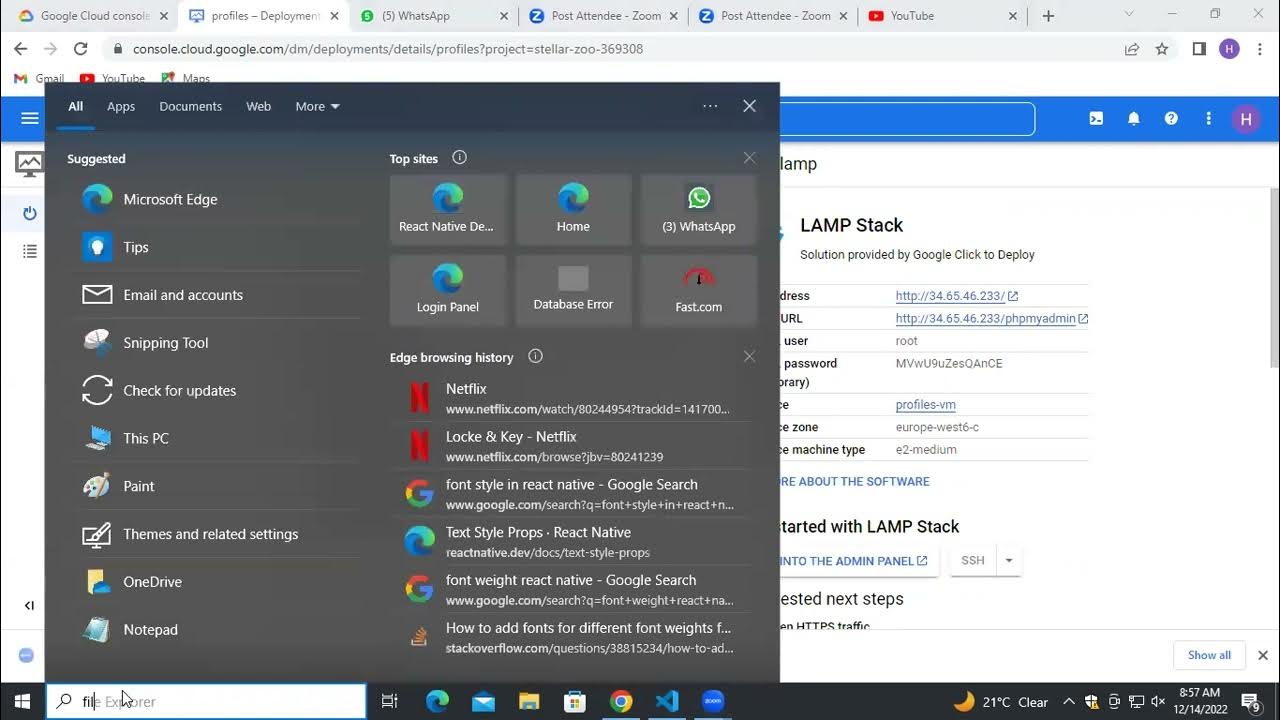Show hidden system tray icons
This screenshot has height=720, width=1280.
pos(1068,702)
